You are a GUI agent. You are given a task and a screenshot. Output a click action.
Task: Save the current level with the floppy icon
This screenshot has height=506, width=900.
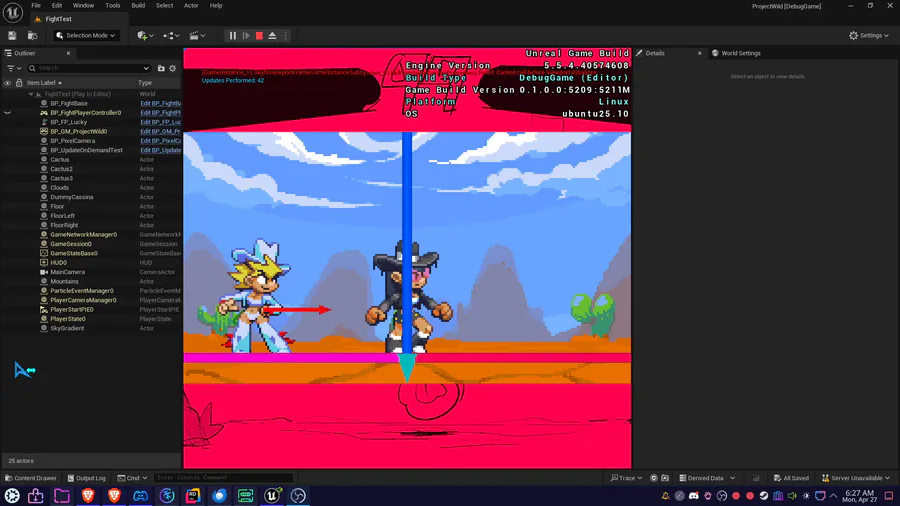coord(12,36)
